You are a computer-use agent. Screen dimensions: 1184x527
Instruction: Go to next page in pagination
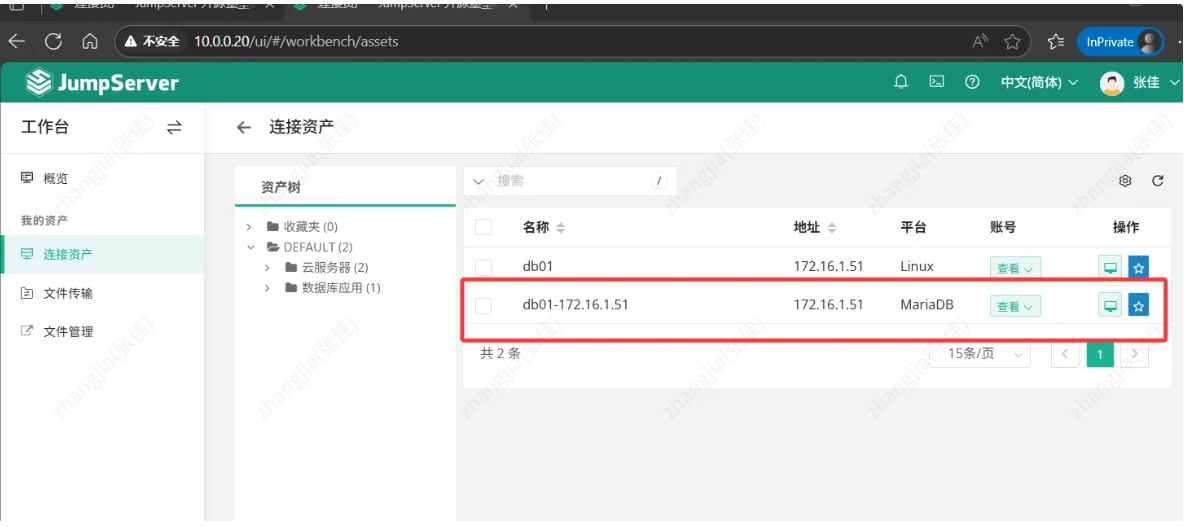(x=1135, y=354)
